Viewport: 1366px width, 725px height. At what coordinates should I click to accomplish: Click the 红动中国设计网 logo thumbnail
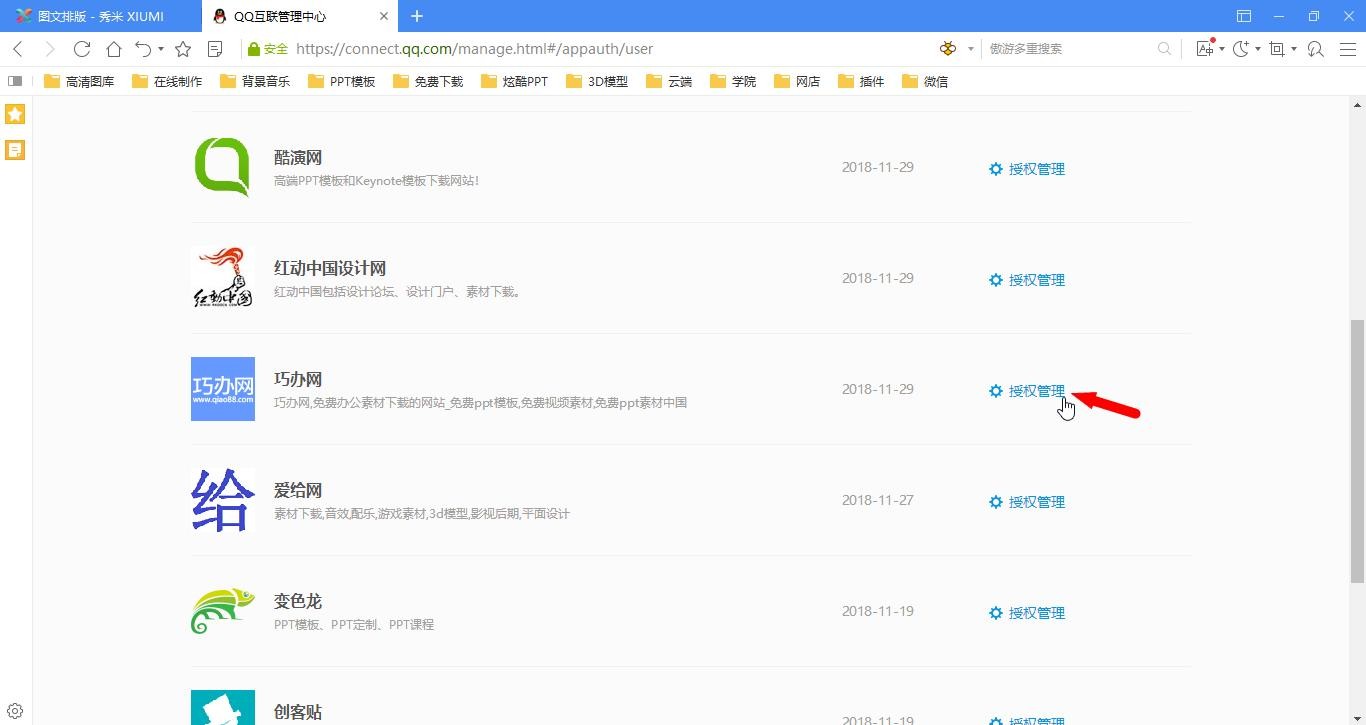222,277
